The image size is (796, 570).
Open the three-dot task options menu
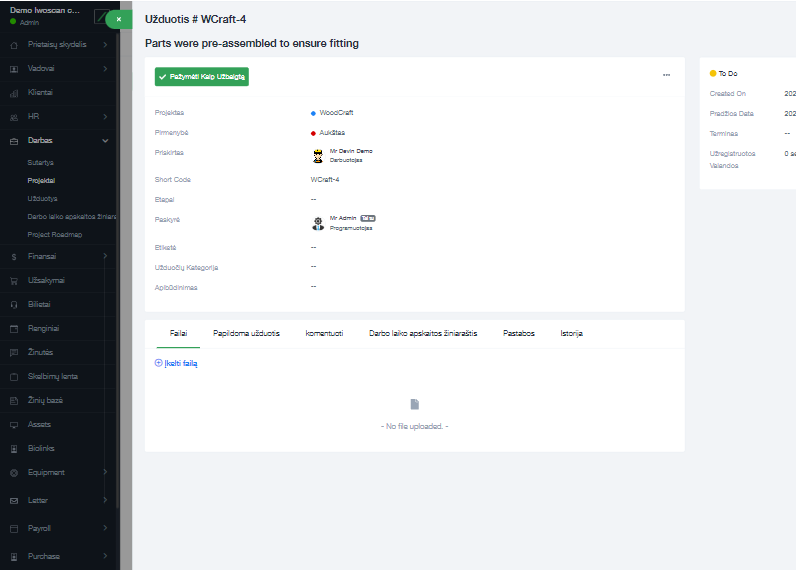(666, 76)
